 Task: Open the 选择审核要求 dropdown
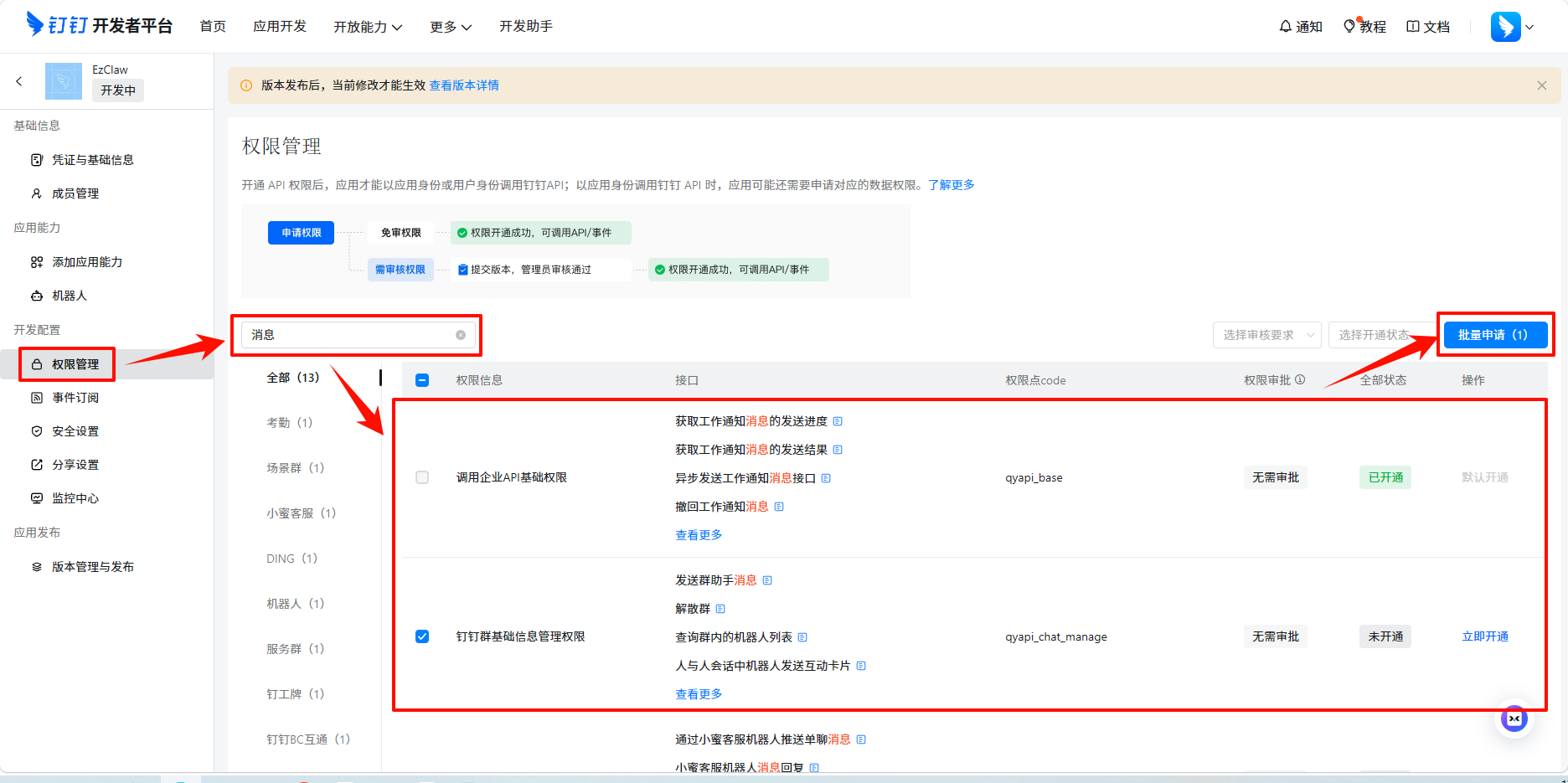pyautogui.click(x=1266, y=335)
